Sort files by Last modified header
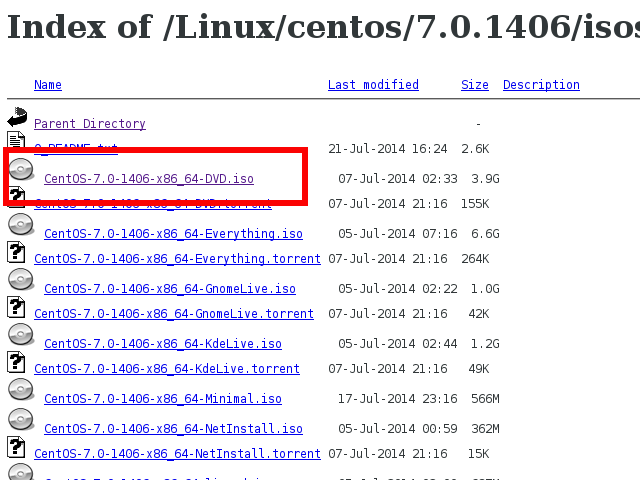The height and width of the screenshot is (480, 640). (x=373, y=85)
